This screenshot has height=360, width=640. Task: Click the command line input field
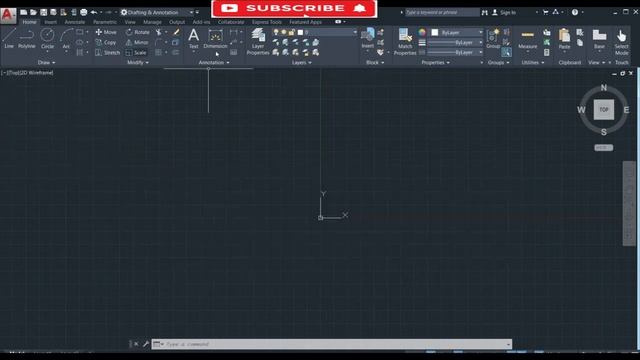(331, 344)
